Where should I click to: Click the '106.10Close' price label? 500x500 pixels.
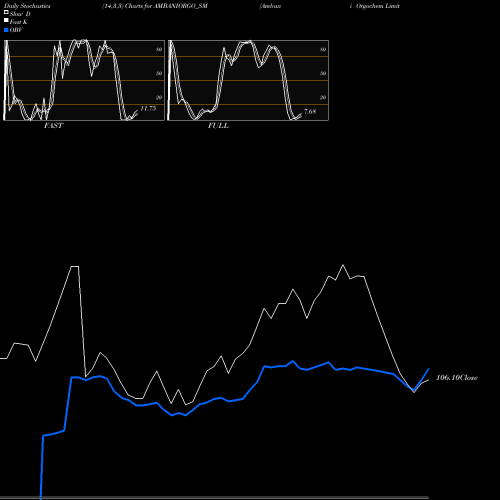pos(457,377)
